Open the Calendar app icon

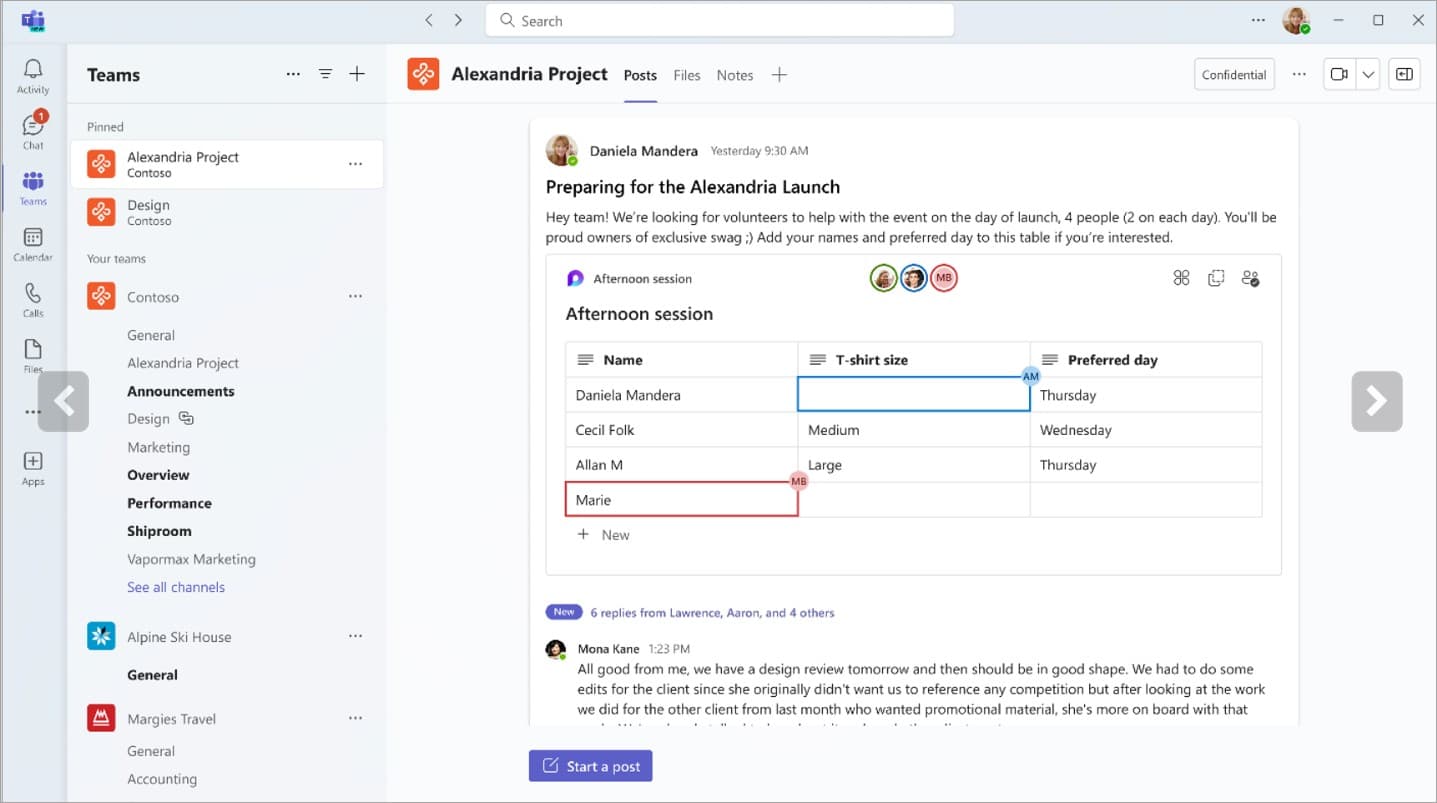[x=33, y=237]
